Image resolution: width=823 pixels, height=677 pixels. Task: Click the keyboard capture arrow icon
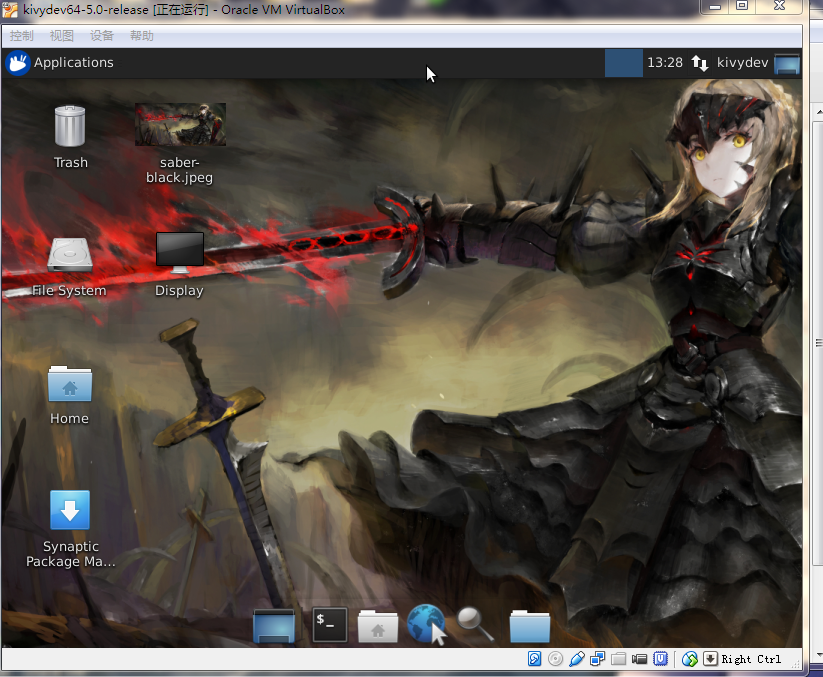(710, 659)
